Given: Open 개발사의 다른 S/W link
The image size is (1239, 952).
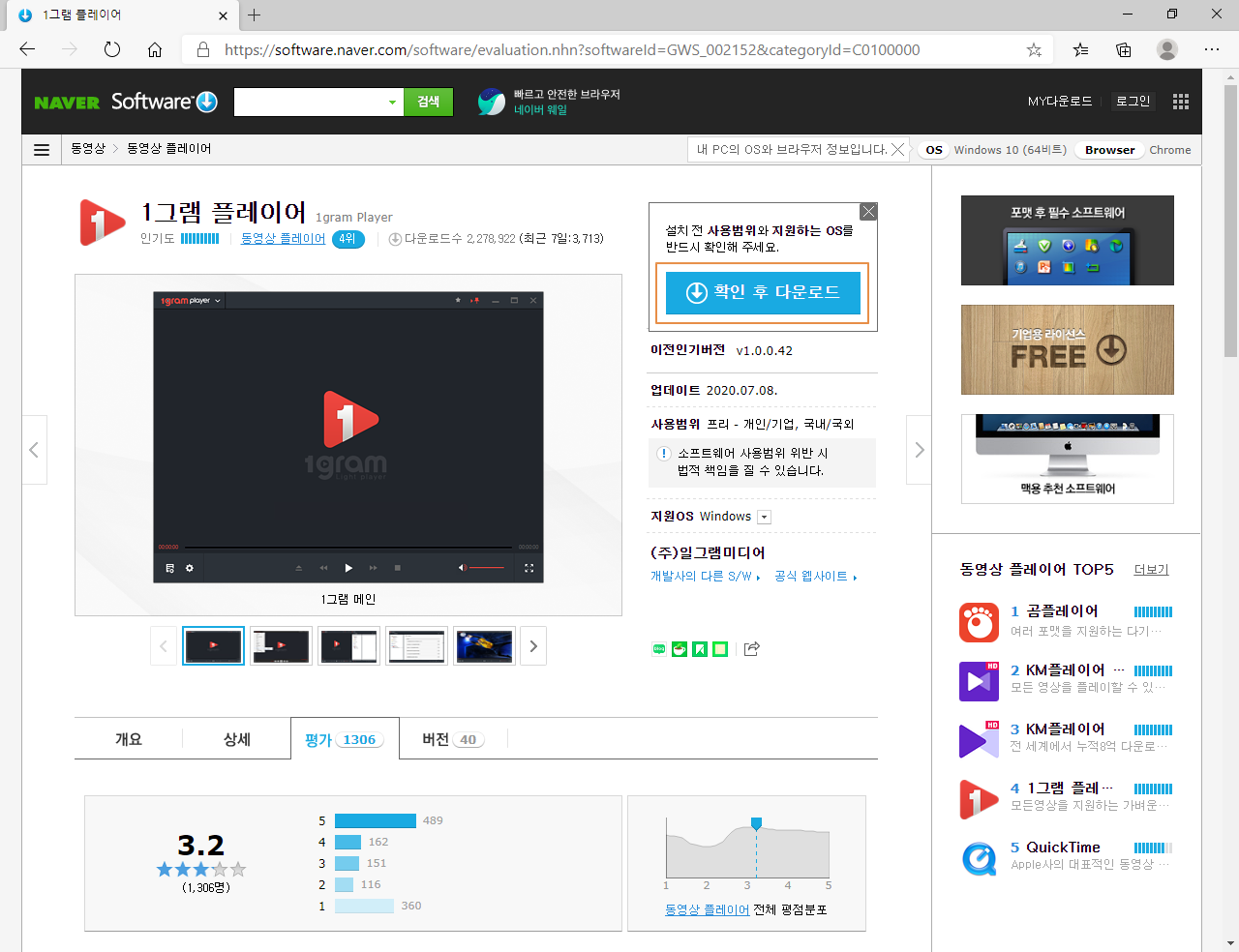Looking at the screenshot, I should [705, 577].
